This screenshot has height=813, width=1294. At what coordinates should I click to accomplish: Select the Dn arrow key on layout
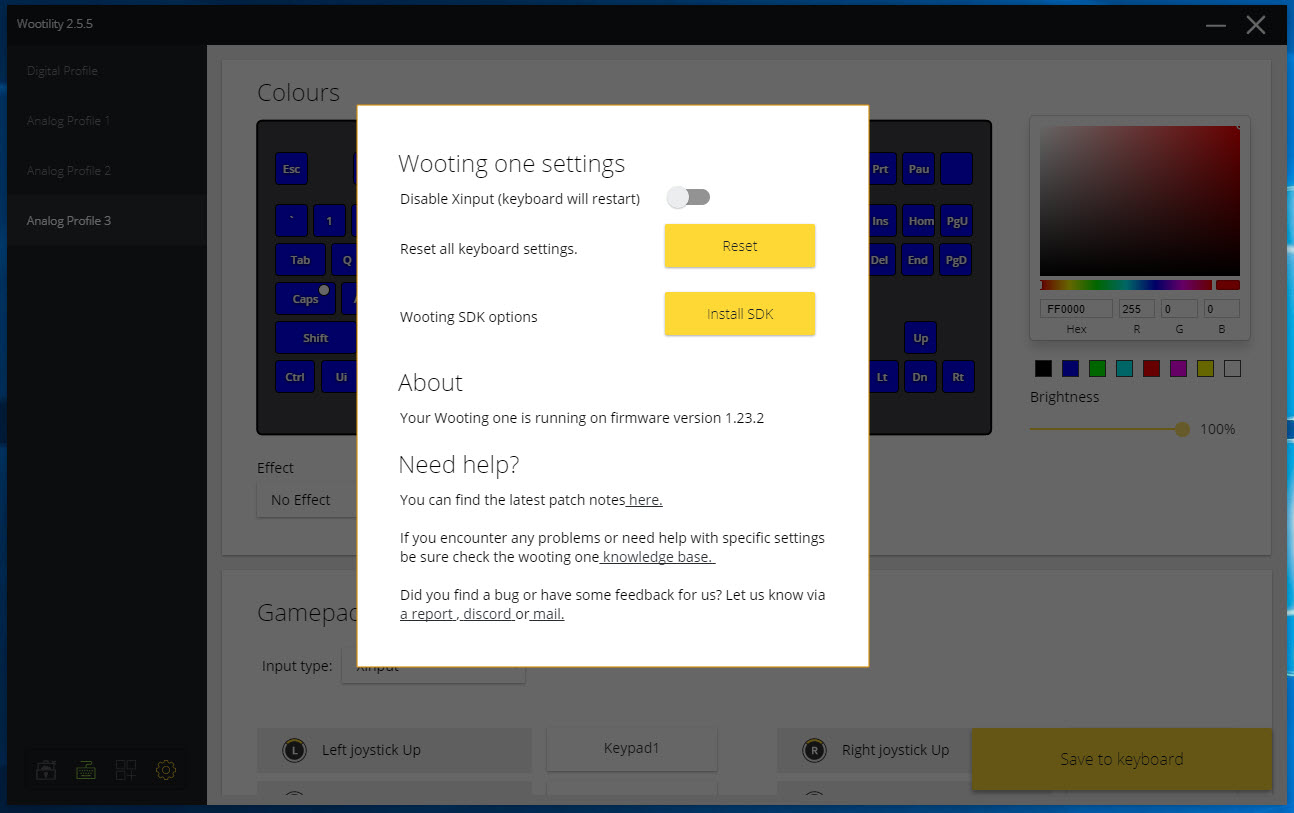tap(920, 377)
